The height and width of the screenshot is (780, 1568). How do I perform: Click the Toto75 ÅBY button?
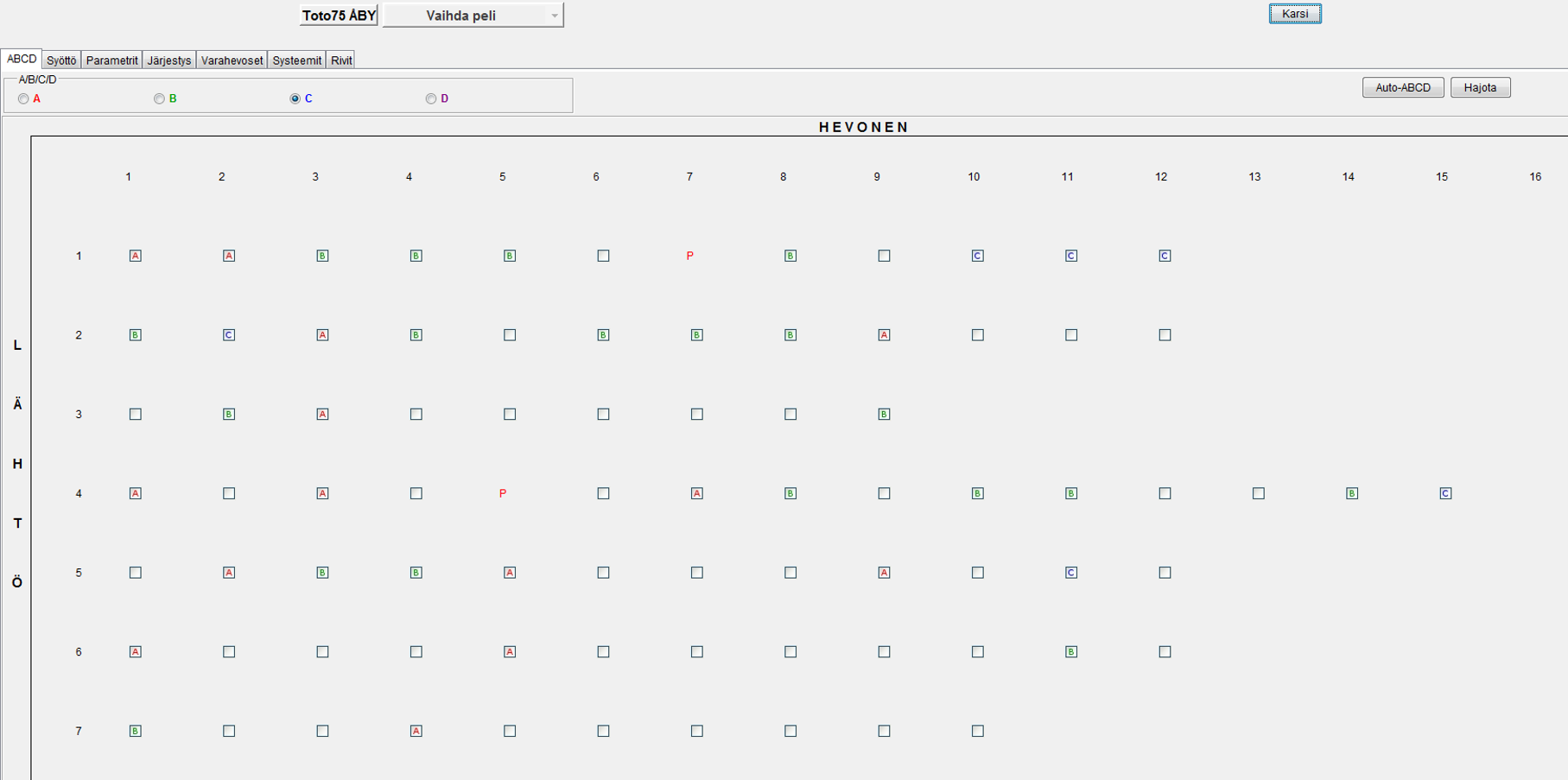339,16
